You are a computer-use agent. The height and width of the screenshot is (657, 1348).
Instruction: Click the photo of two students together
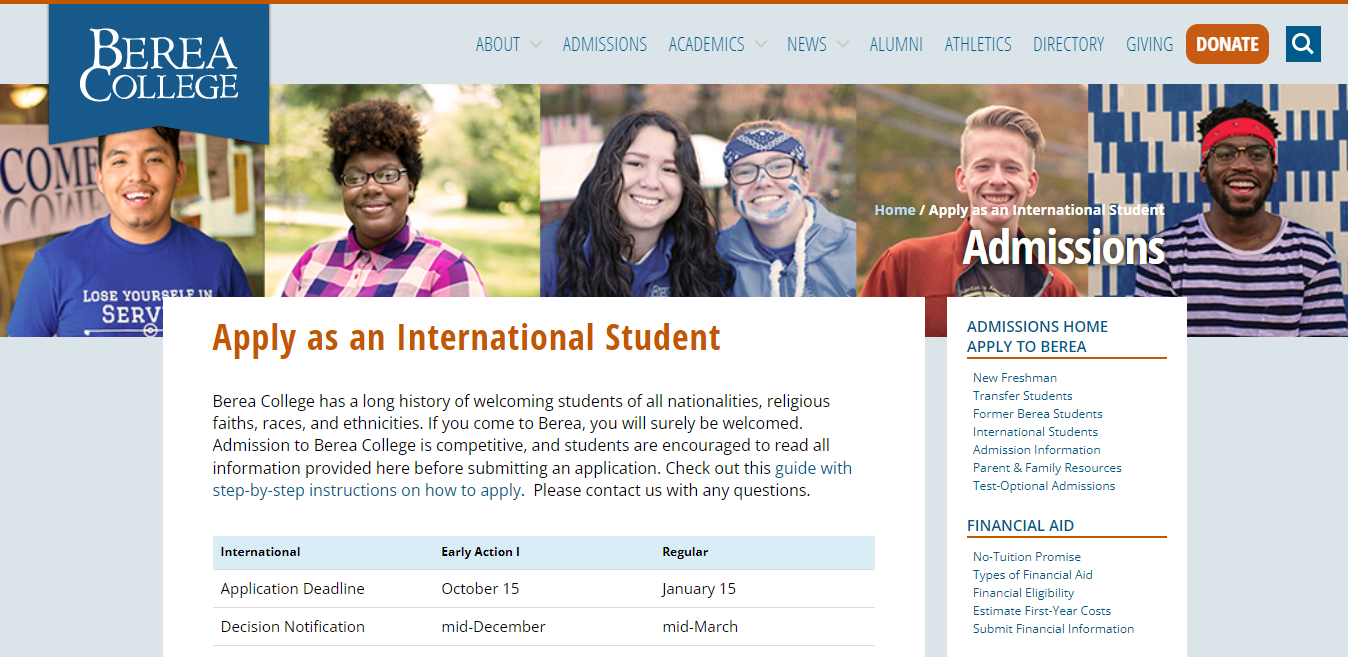click(698, 190)
